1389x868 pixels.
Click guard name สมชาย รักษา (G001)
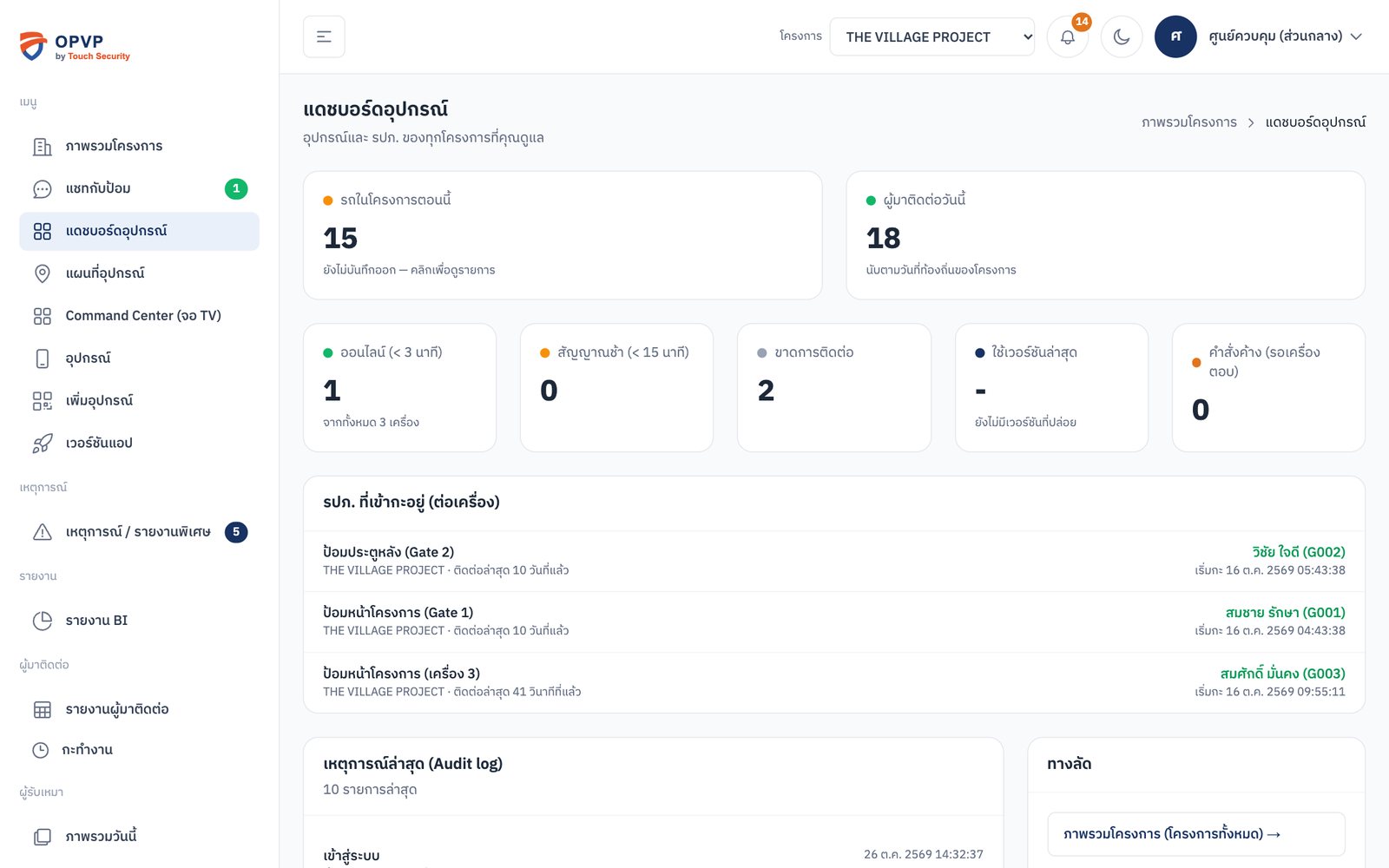coord(1285,613)
